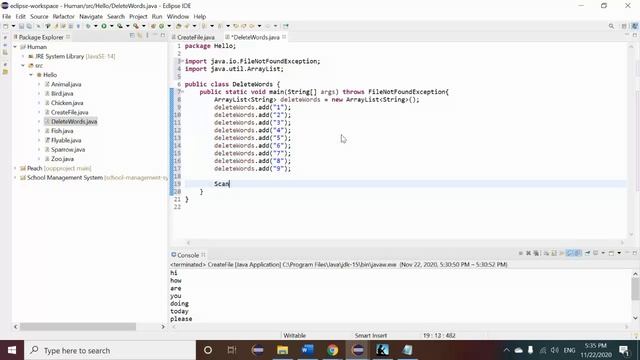Toggle Pin Console button

click(x=588, y=253)
